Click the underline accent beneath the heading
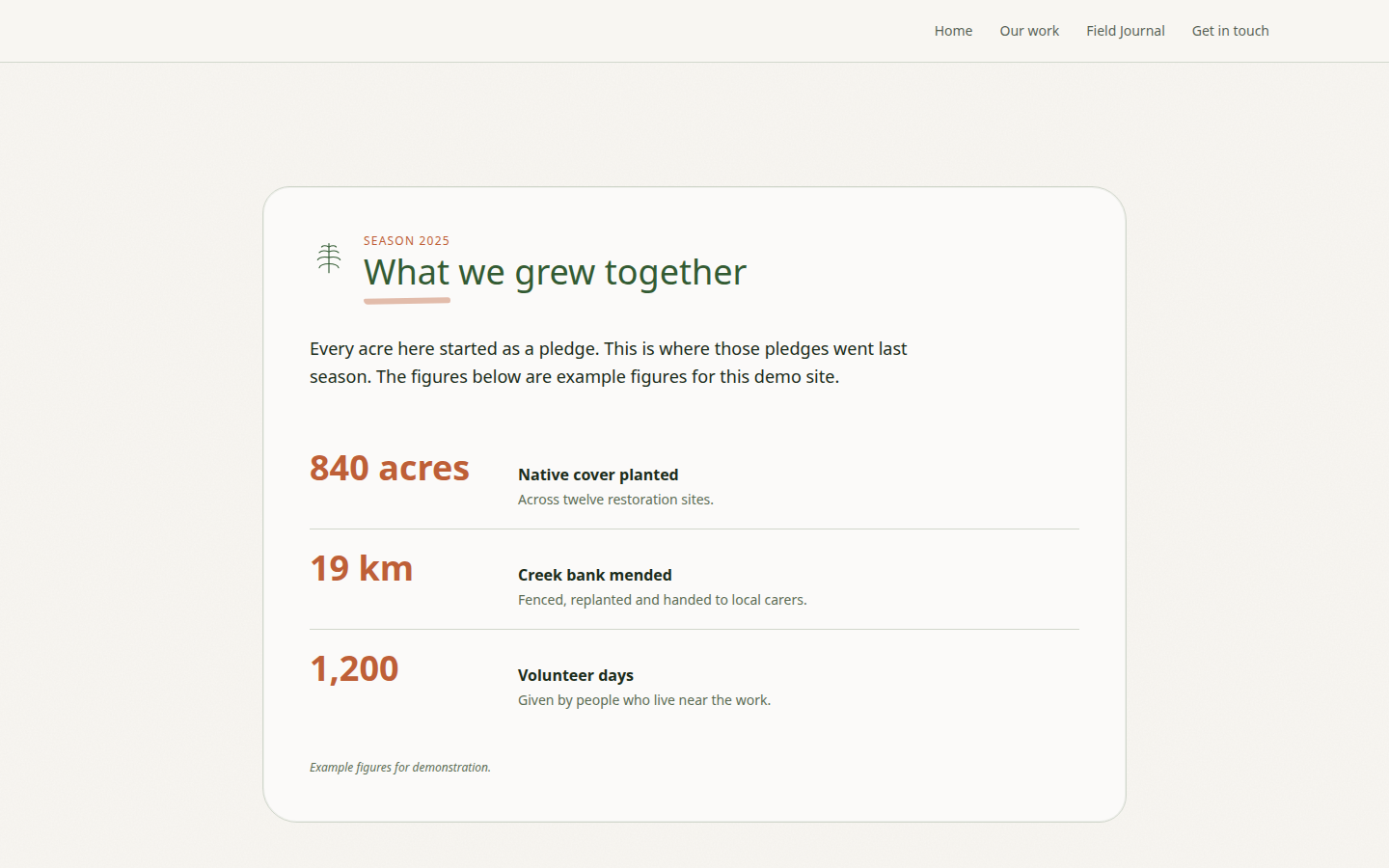This screenshot has height=868, width=1389. [x=407, y=301]
